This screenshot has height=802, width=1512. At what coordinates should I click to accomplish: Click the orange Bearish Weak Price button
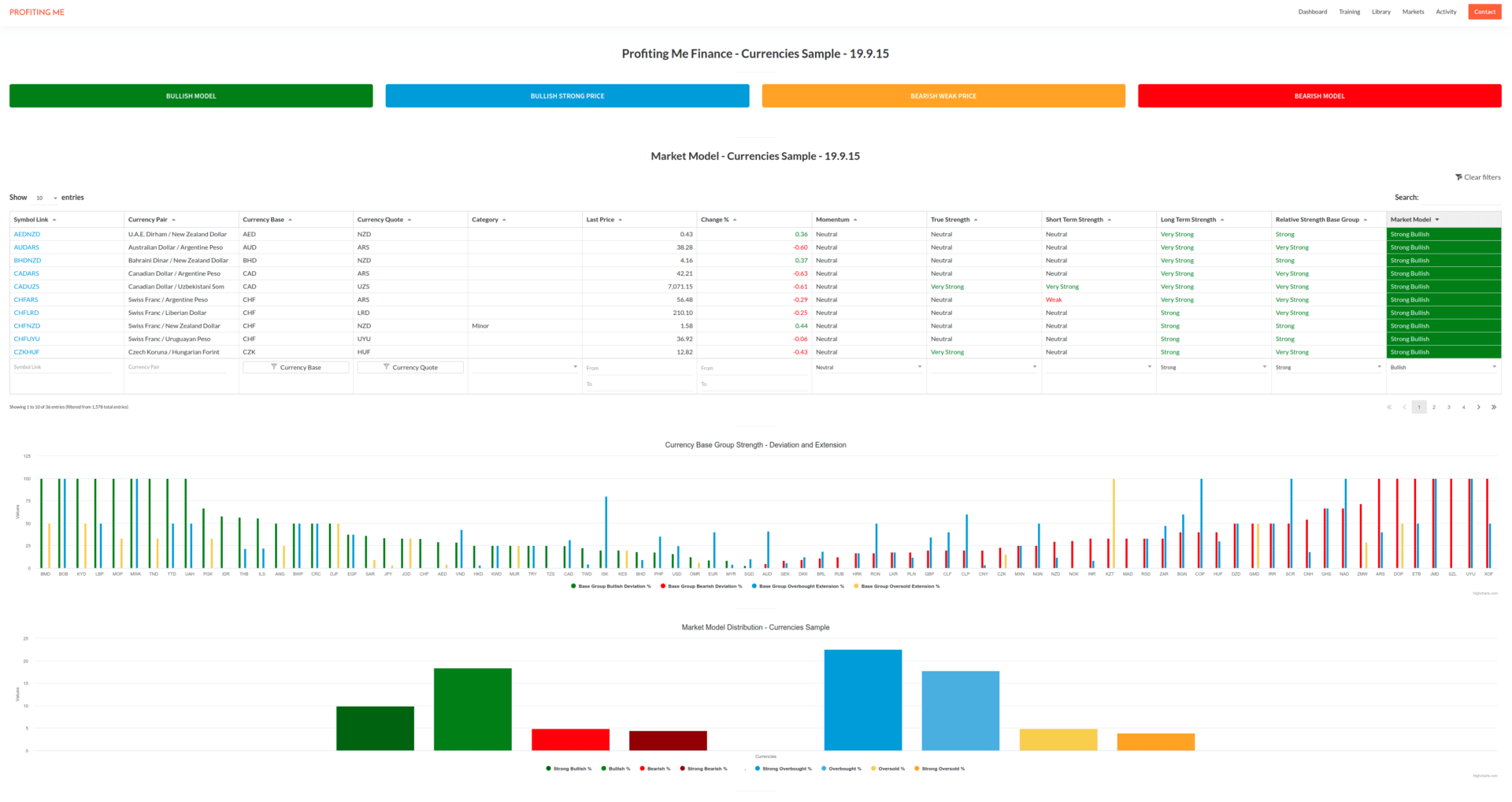point(943,96)
